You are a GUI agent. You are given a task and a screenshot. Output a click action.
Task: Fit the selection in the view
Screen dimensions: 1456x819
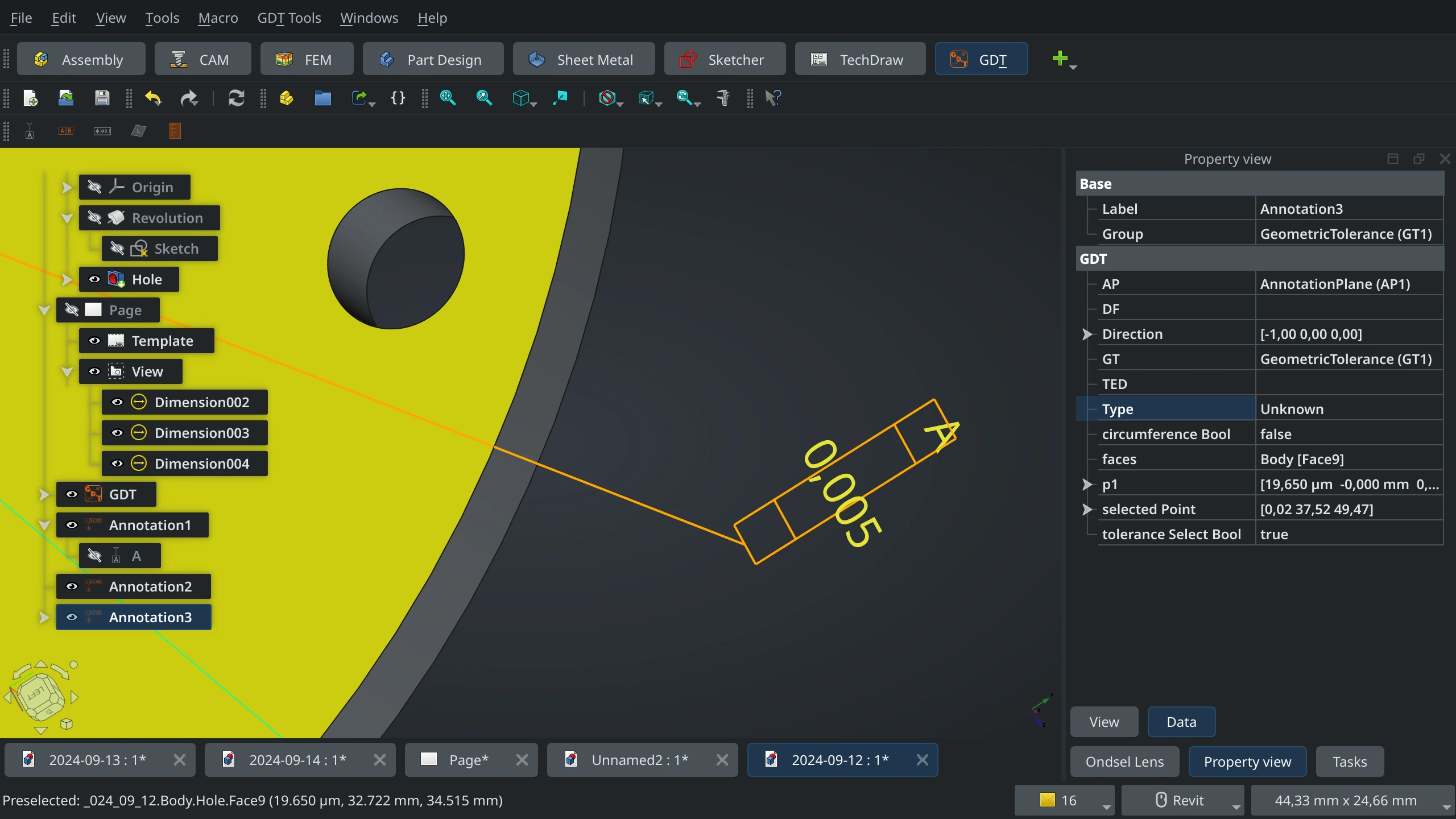[484, 98]
